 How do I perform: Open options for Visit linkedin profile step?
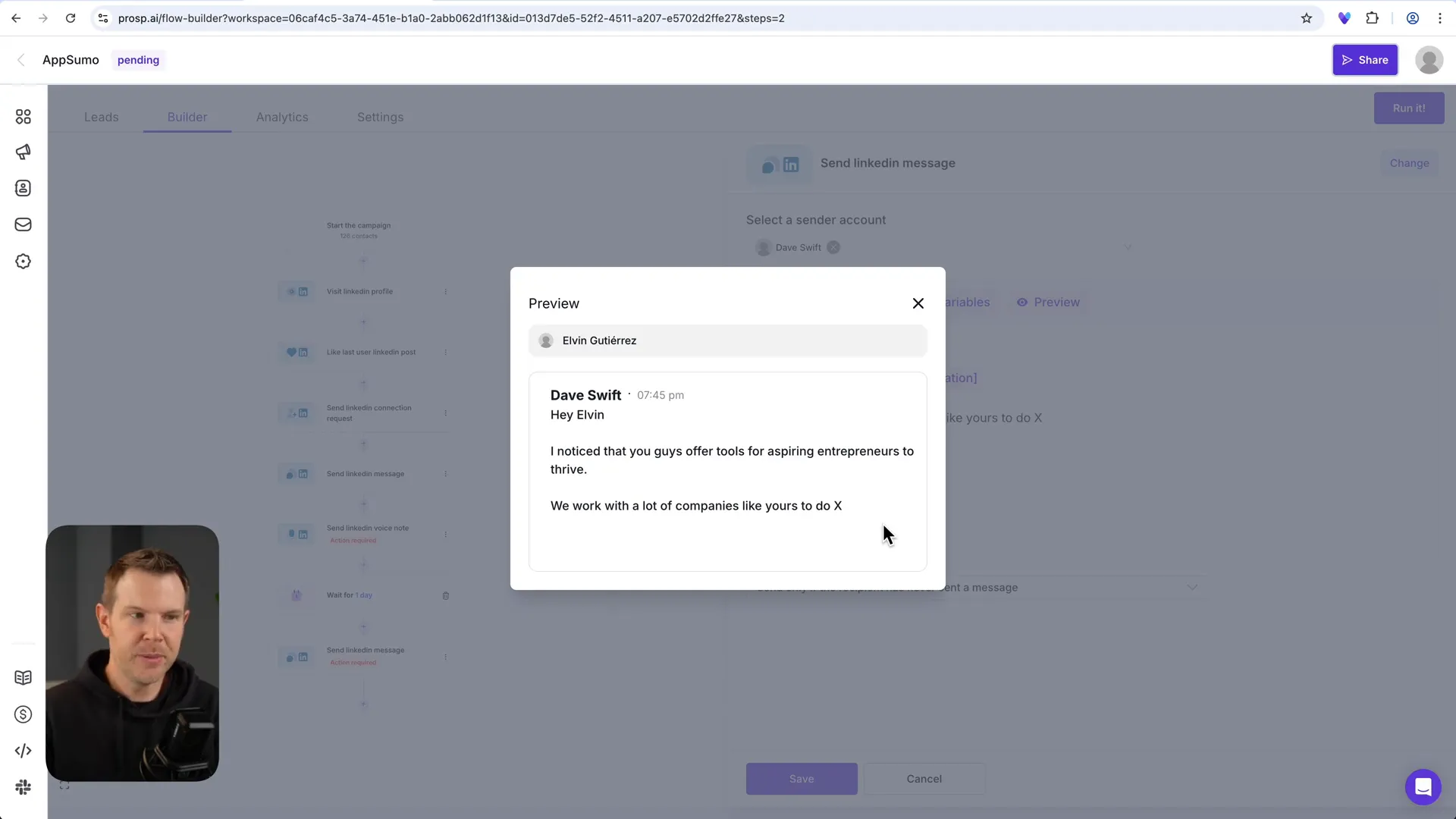click(x=445, y=291)
